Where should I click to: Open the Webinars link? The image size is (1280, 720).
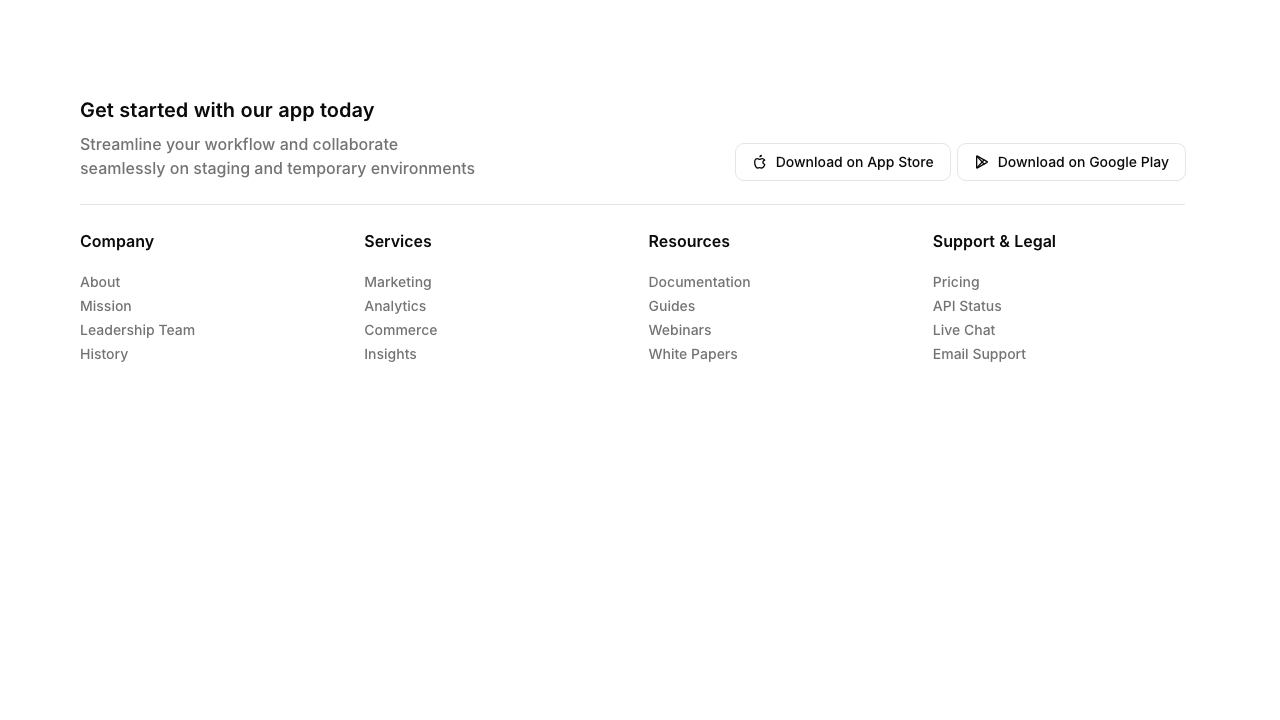click(x=680, y=330)
